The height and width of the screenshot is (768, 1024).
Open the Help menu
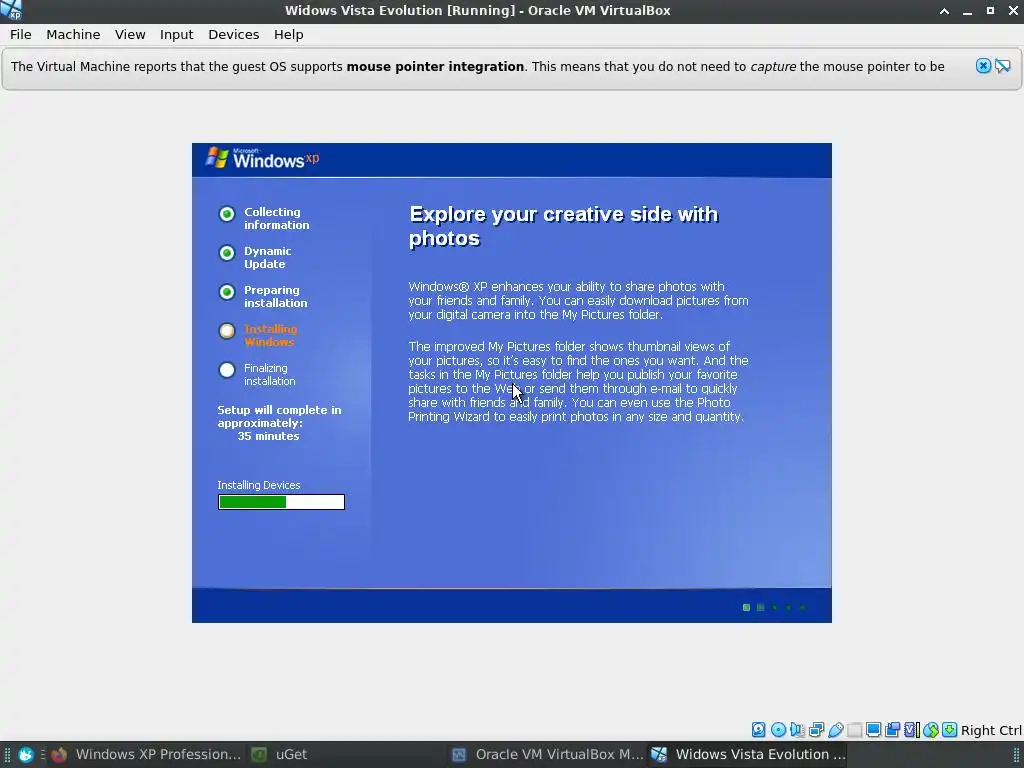pyautogui.click(x=289, y=35)
